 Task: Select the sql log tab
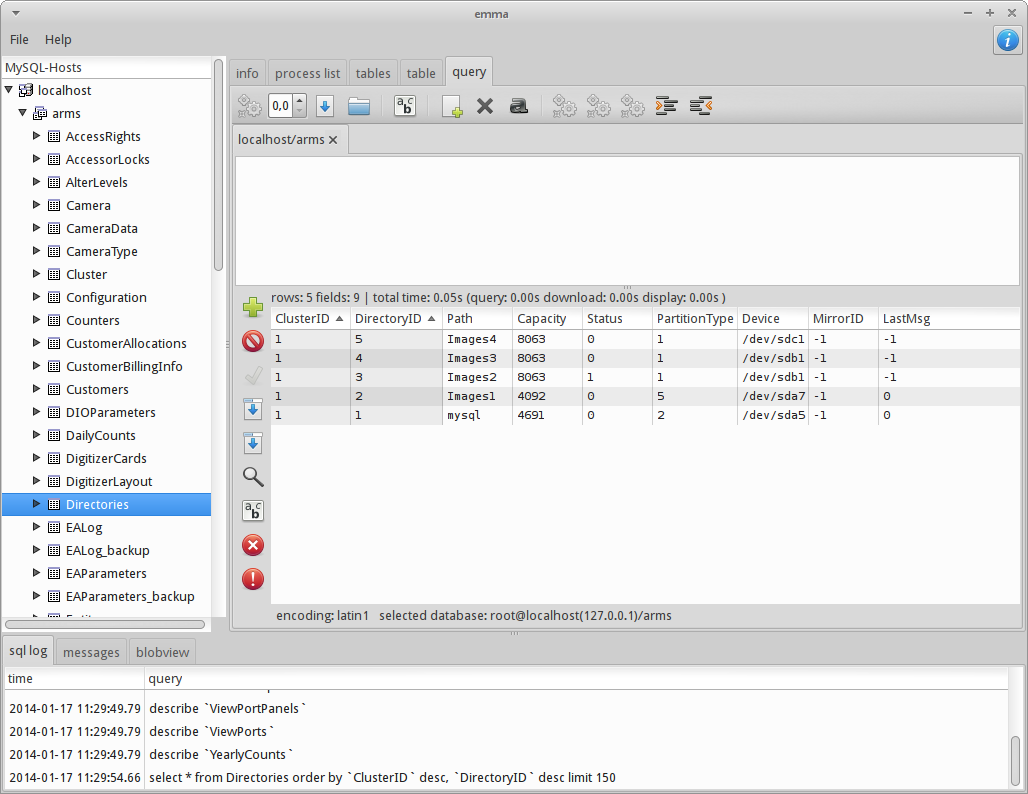tap(28, 651)
